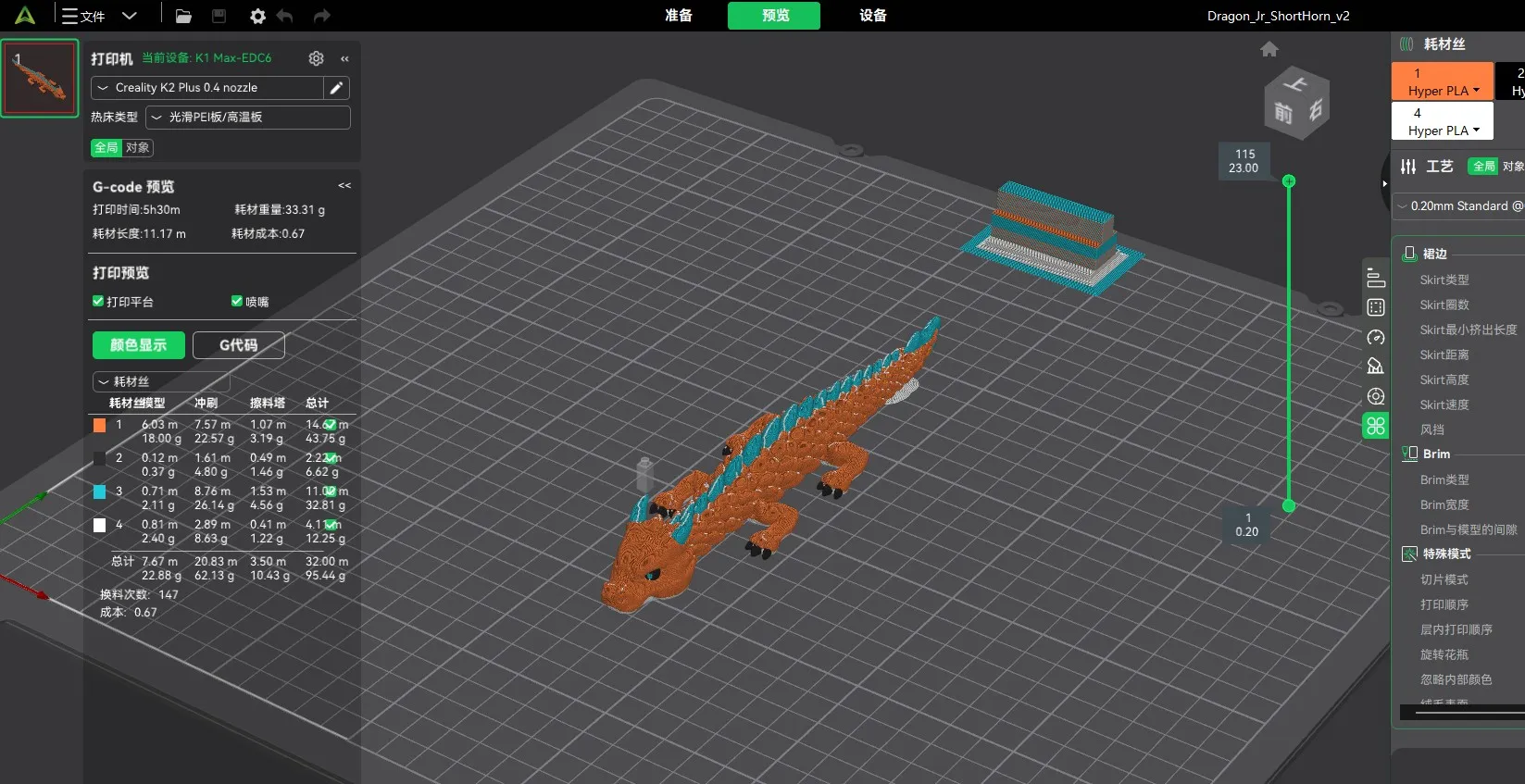Toggle filament 2 visibility checkbox
1525x784 pixels.
(x=331, y=458)
